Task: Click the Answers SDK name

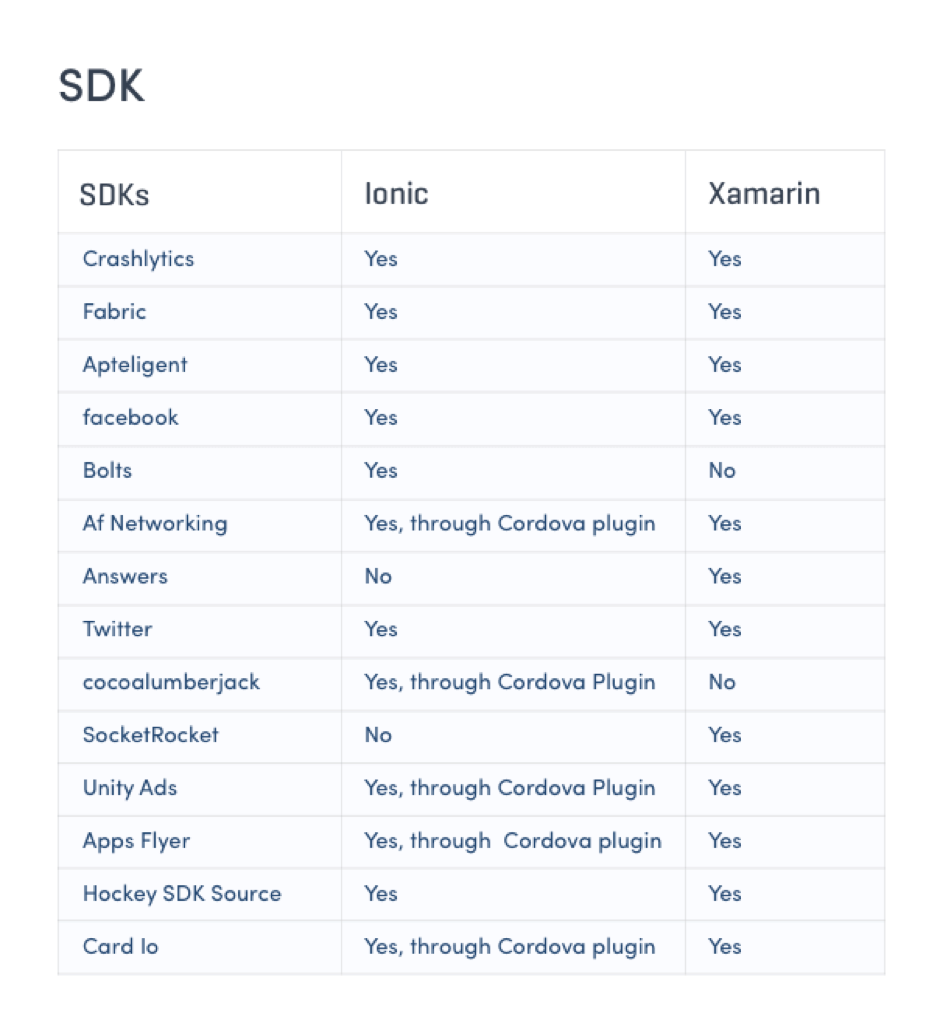Action: [x=125, y=576]
